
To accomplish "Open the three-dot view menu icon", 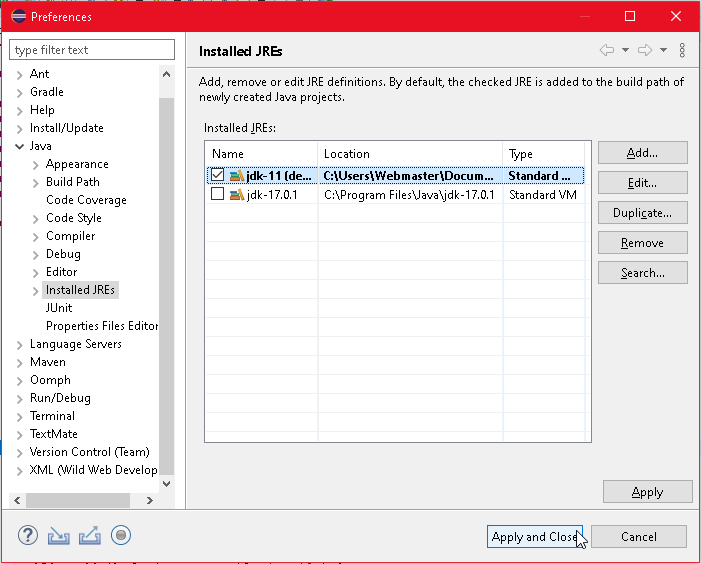I will coord(682,50).
